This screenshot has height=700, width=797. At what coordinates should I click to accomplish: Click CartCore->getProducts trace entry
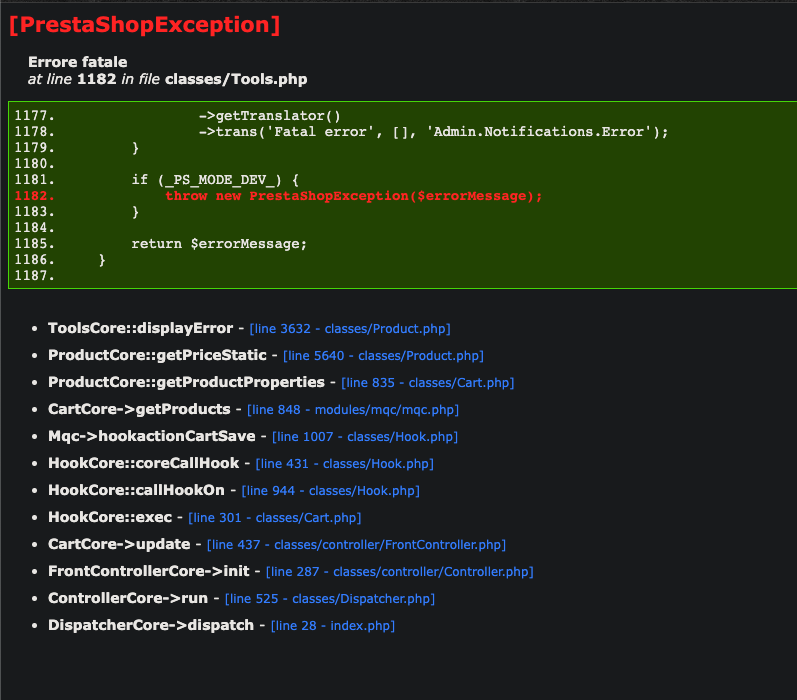(x=139, y=409)
